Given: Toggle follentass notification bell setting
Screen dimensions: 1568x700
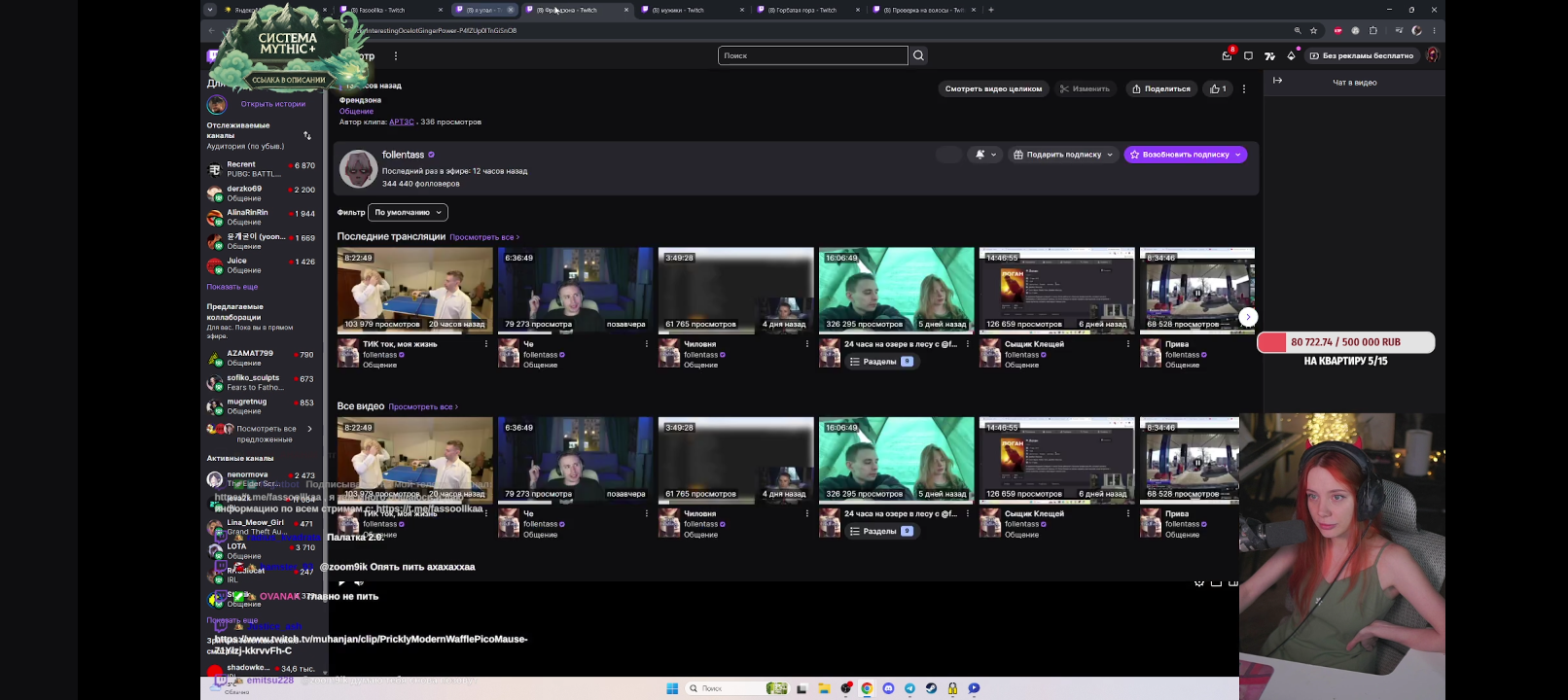Looking at the screenshot, I should coord(985,155).
